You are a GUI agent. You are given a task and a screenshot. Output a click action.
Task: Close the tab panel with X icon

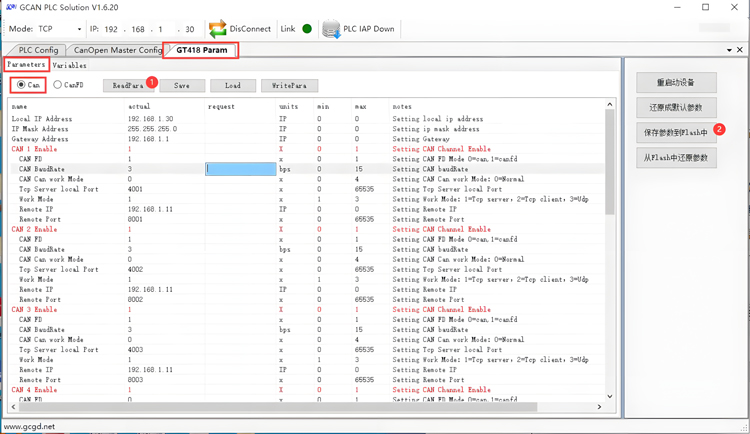tap(740, 50)
